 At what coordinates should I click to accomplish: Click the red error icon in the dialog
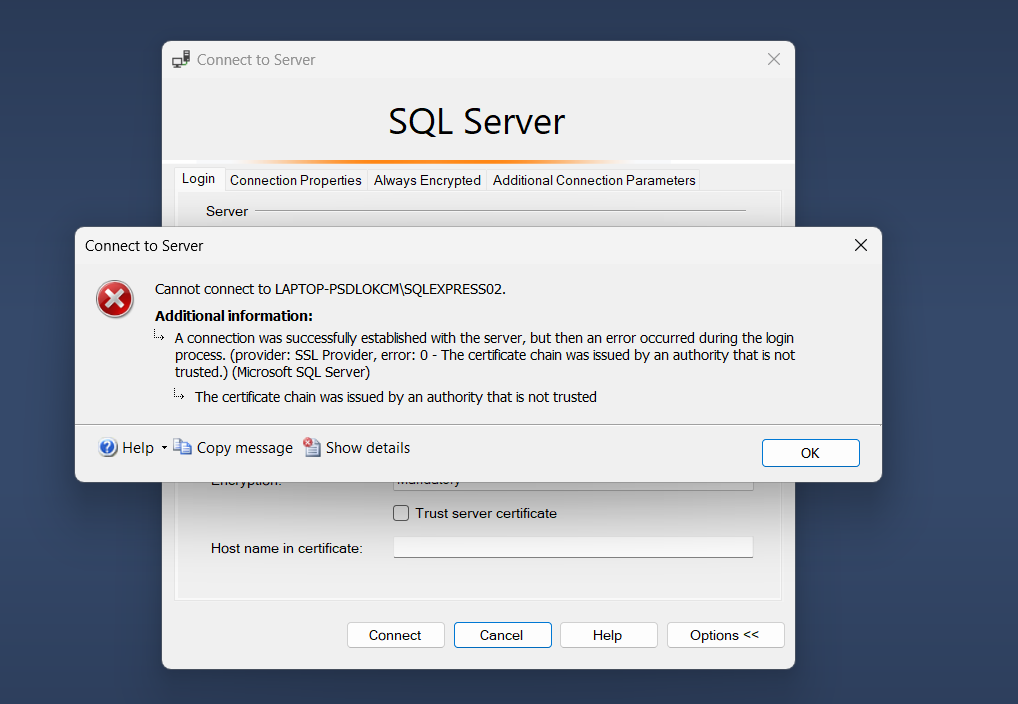coord(115,299)
